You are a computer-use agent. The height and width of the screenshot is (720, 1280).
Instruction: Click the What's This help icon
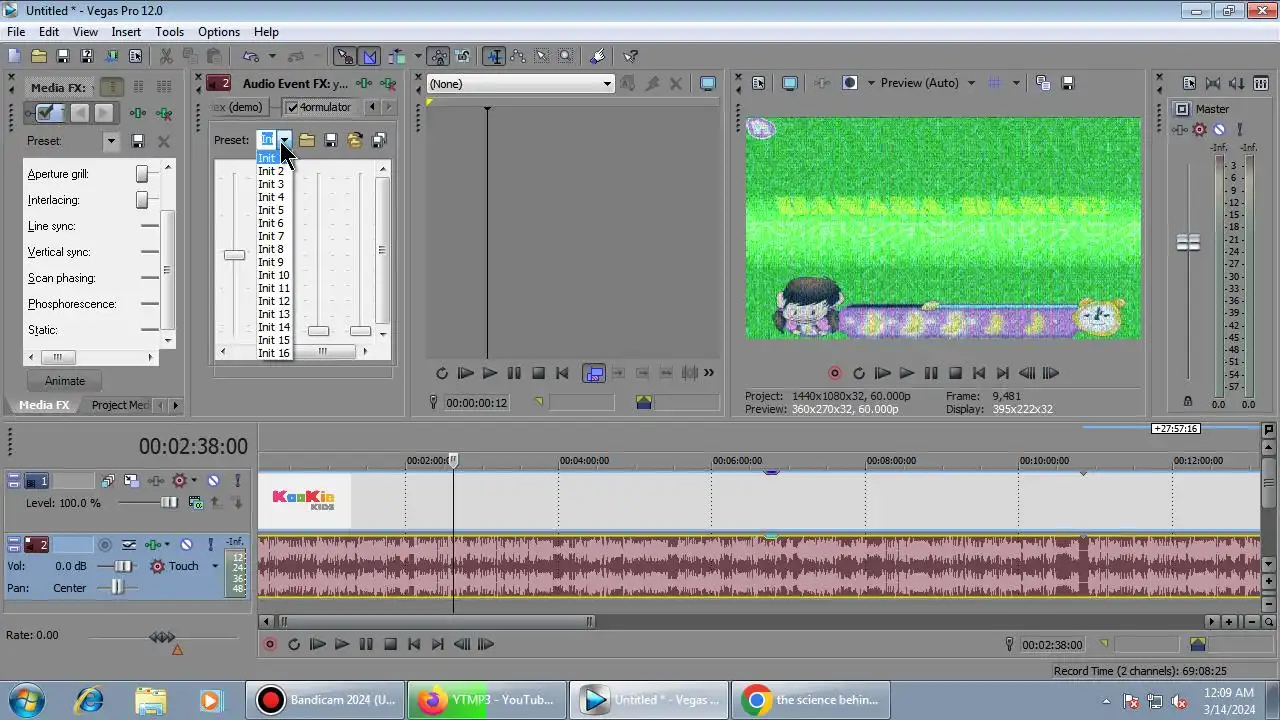630,56
